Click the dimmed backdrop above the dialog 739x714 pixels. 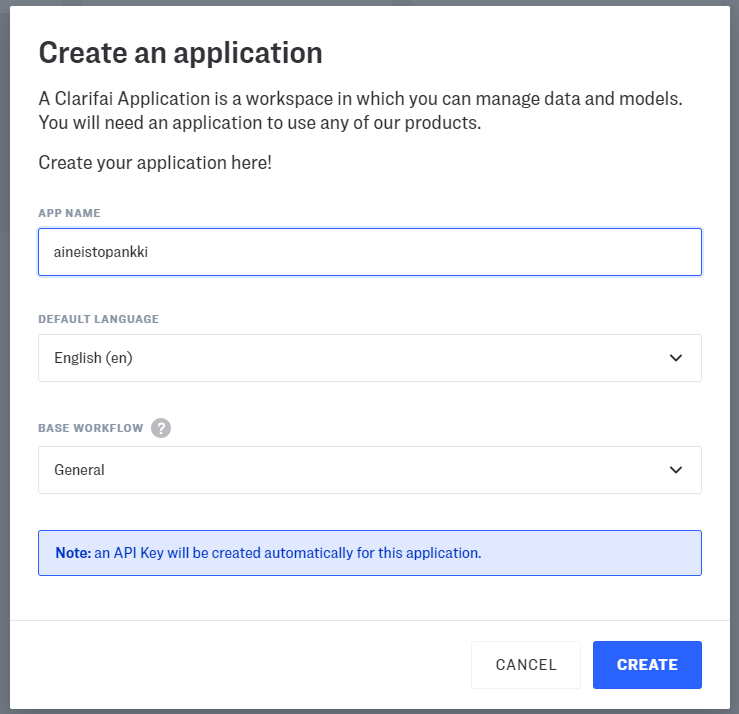click(x=369, y=2)
